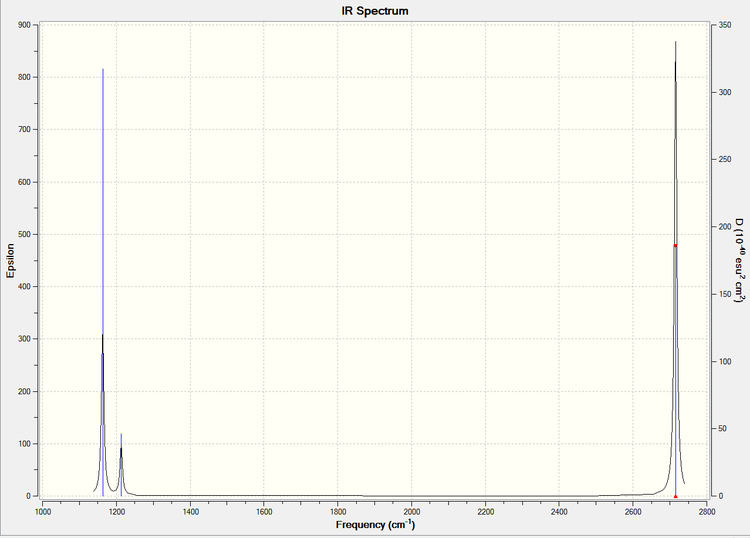Click the 1600 frequency tick label
The height and width of the screenshot is (538, 750).
click(264, 512)
